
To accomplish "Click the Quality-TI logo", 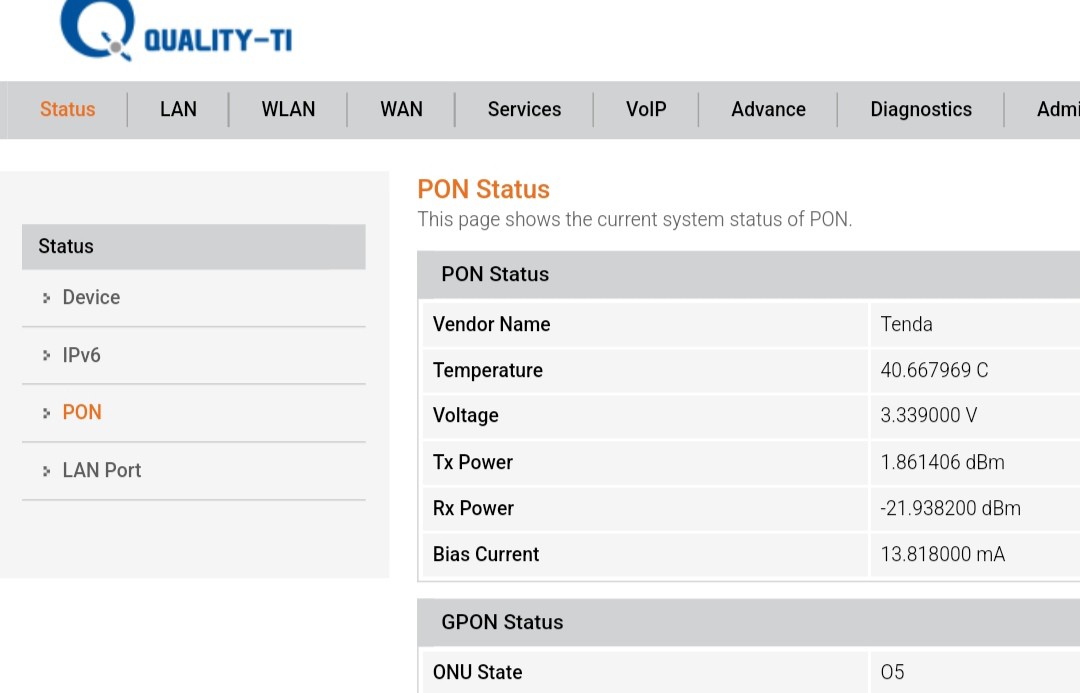I will (x=175, y=32).
